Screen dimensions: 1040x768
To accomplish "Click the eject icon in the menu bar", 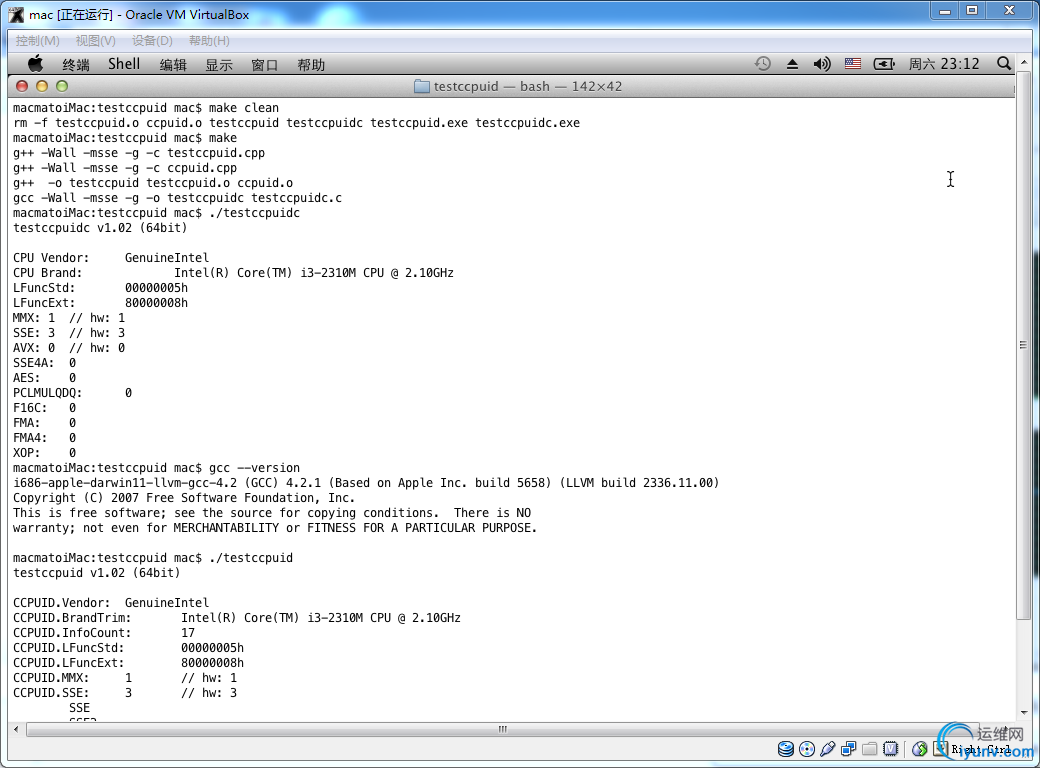I will [x=792, y=64].
